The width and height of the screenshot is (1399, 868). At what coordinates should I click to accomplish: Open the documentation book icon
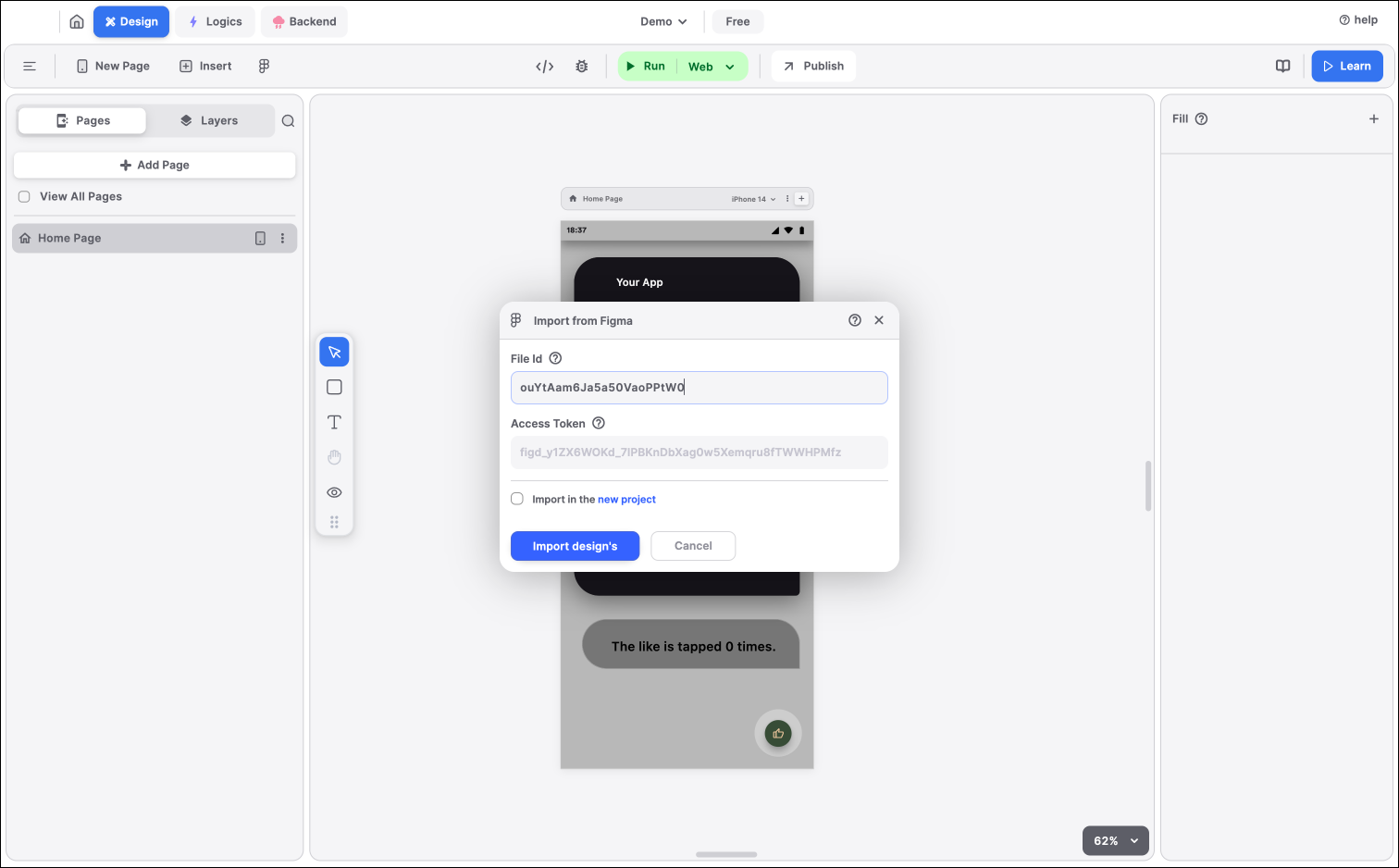coord(1282,66)
